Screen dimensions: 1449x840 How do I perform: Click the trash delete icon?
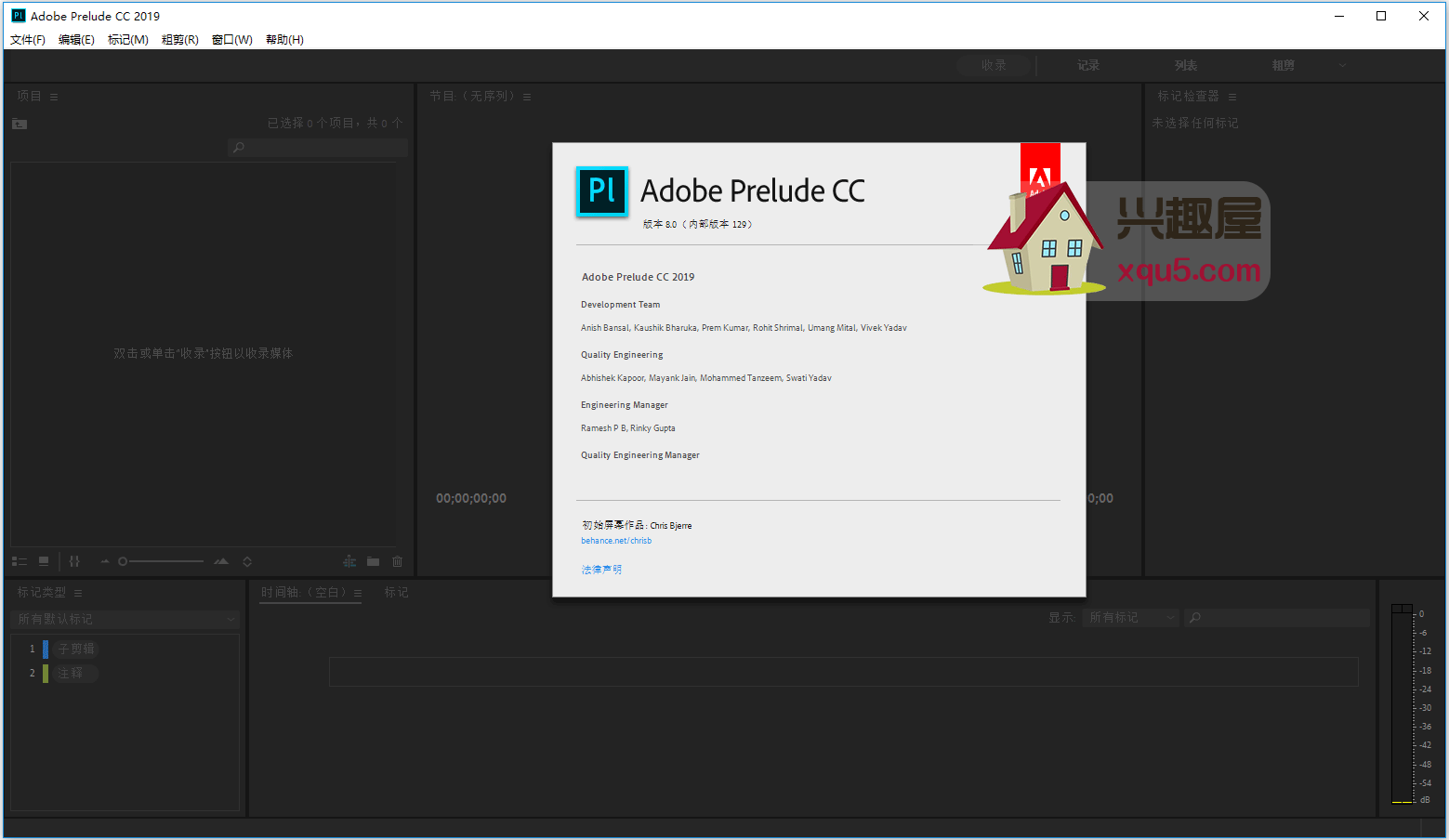(398, 561)
